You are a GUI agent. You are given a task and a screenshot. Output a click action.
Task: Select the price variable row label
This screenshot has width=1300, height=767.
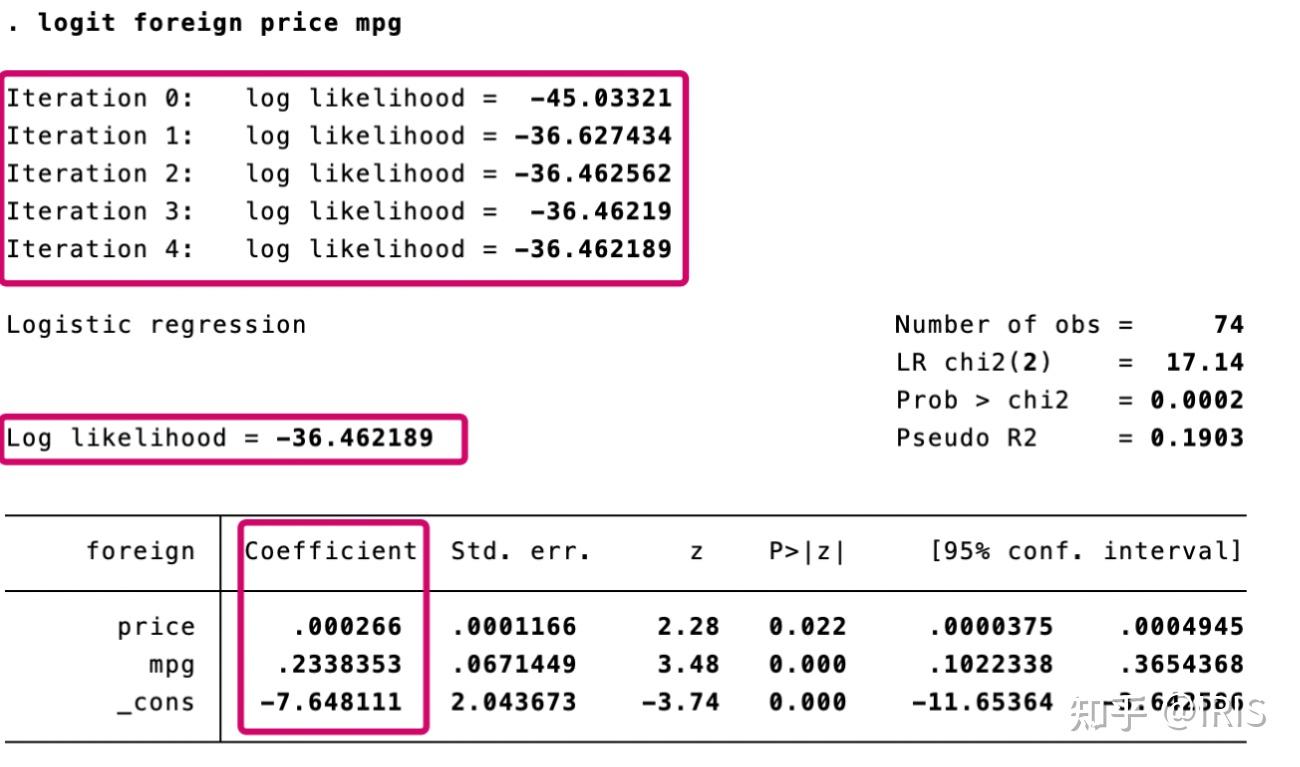tap(155, 627)
